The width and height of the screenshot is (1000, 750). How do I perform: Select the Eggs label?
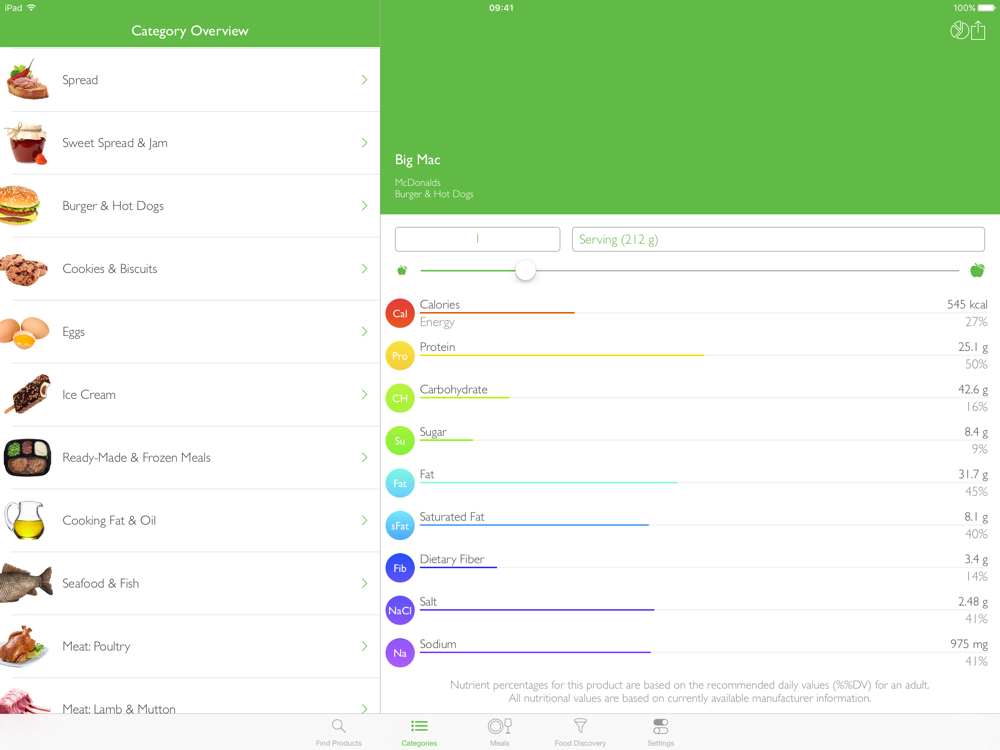click(73, 332)
